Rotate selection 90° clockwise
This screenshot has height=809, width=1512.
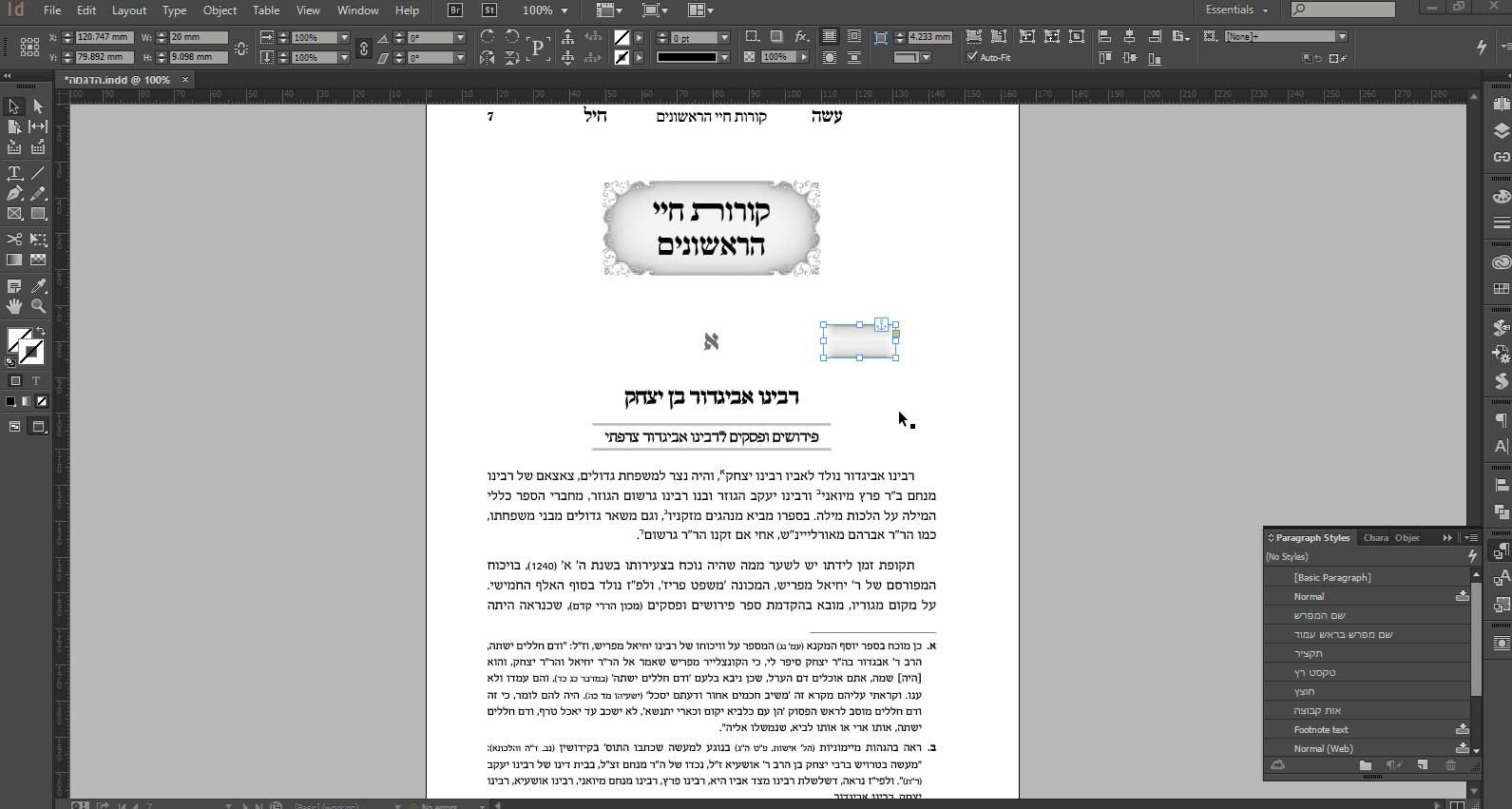click(x=488, y=37)
